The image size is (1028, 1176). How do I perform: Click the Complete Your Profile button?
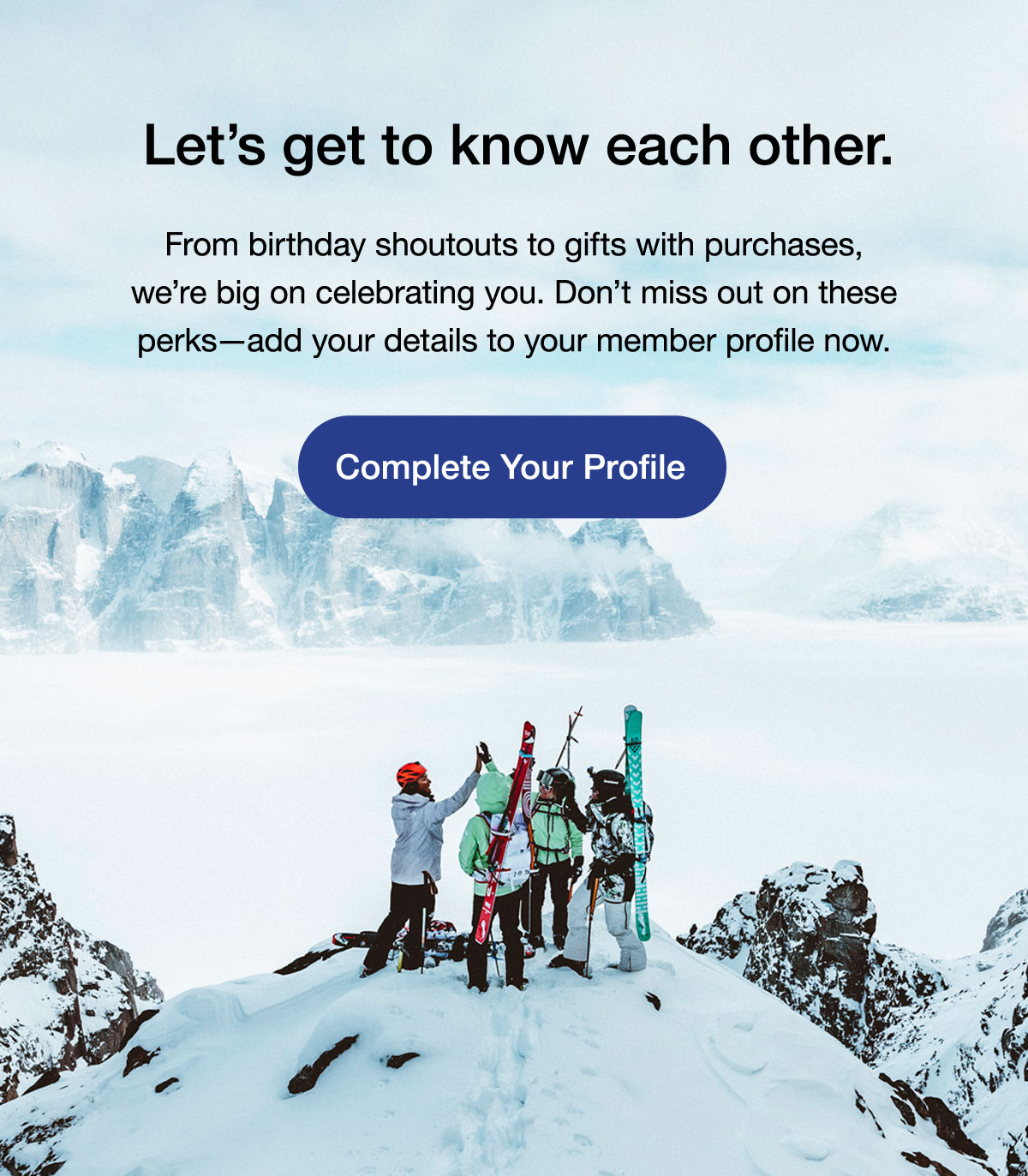click(x=512, y=467)
